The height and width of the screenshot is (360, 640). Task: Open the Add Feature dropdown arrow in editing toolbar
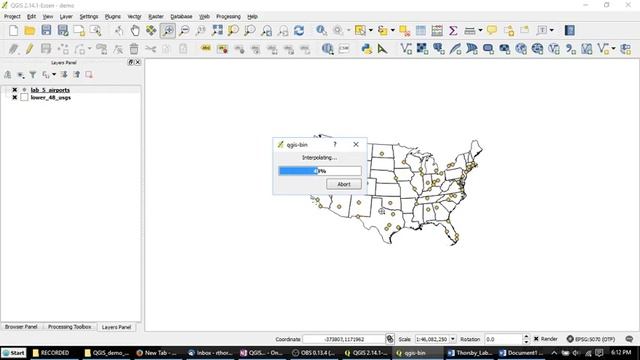tap(89, 49)
